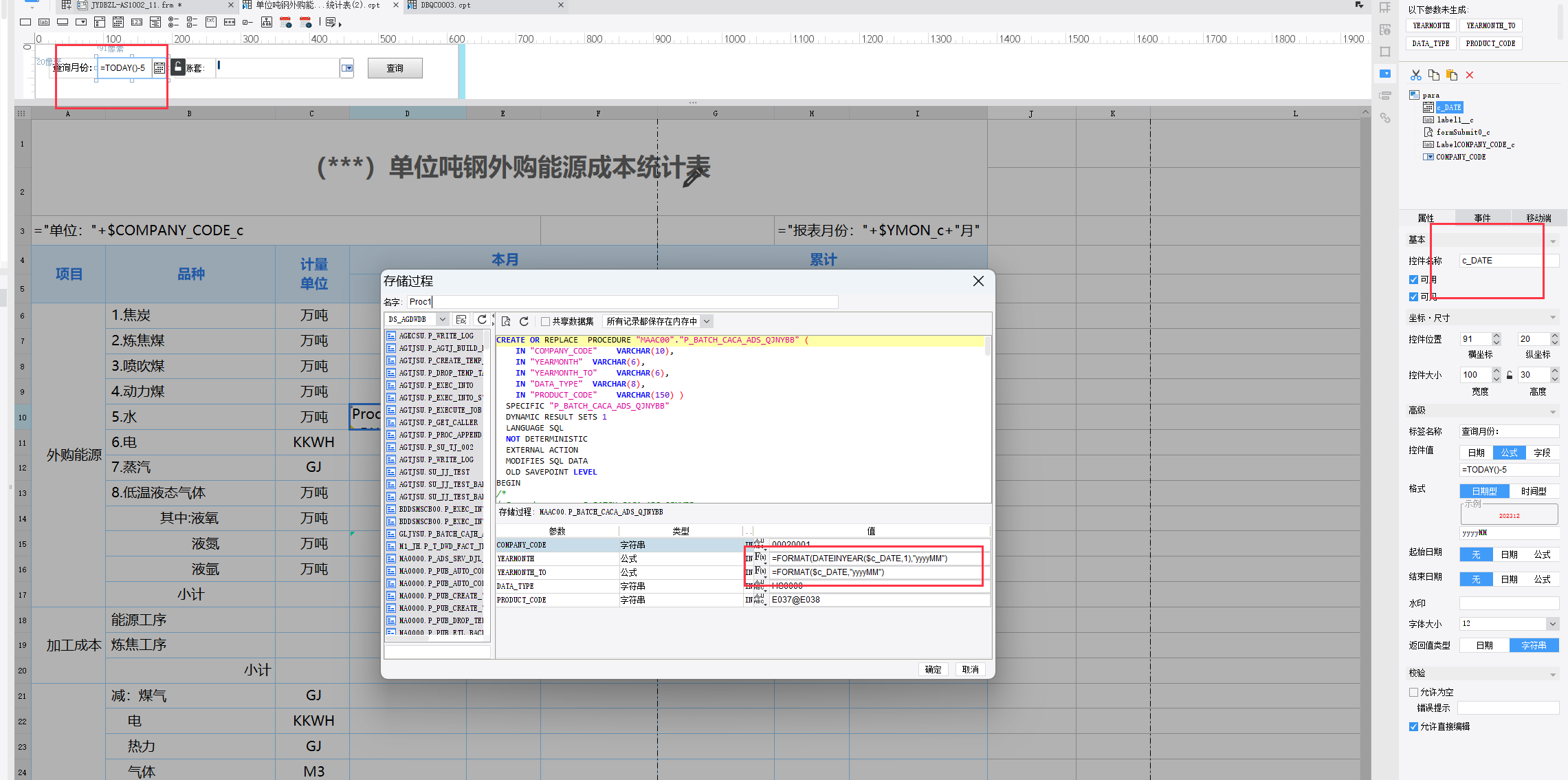Switch format to 时间型

1534,491
